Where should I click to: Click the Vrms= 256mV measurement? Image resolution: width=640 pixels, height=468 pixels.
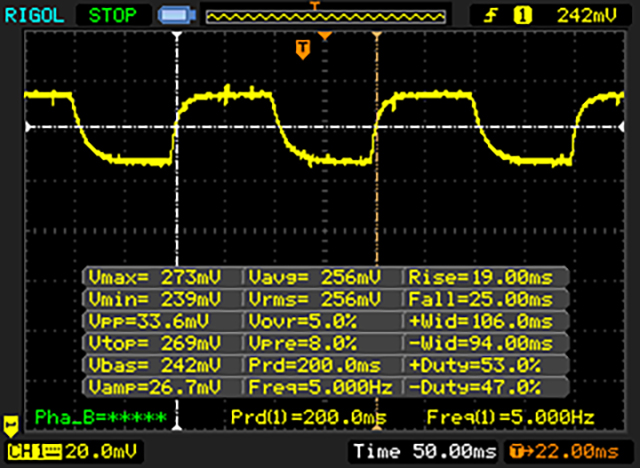(315, 299)
